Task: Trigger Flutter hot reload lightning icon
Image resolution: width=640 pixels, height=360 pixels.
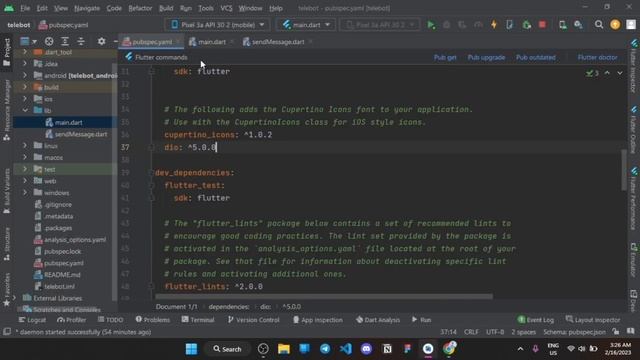Action: pos(494,25)
